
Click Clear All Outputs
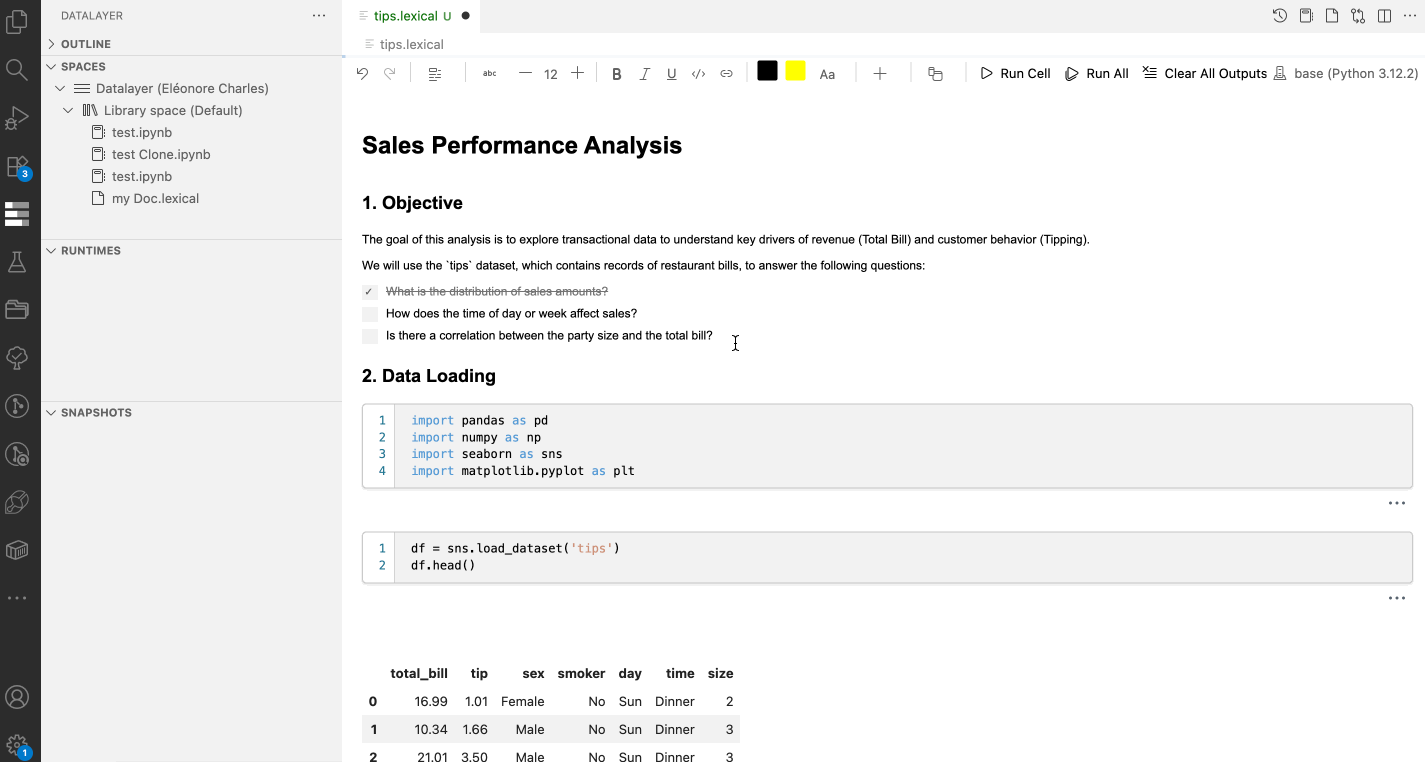coord(1205,74)
